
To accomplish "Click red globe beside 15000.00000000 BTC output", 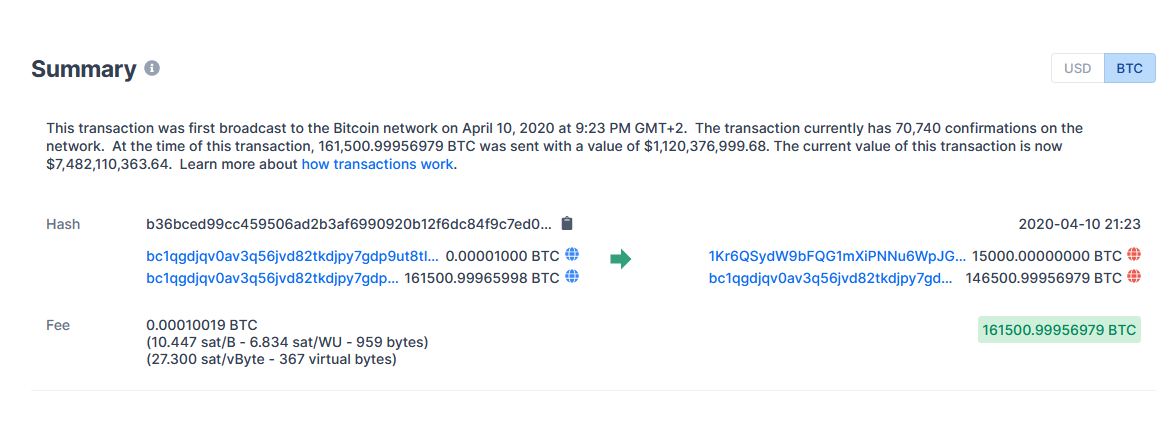I will coord(1134,255).
